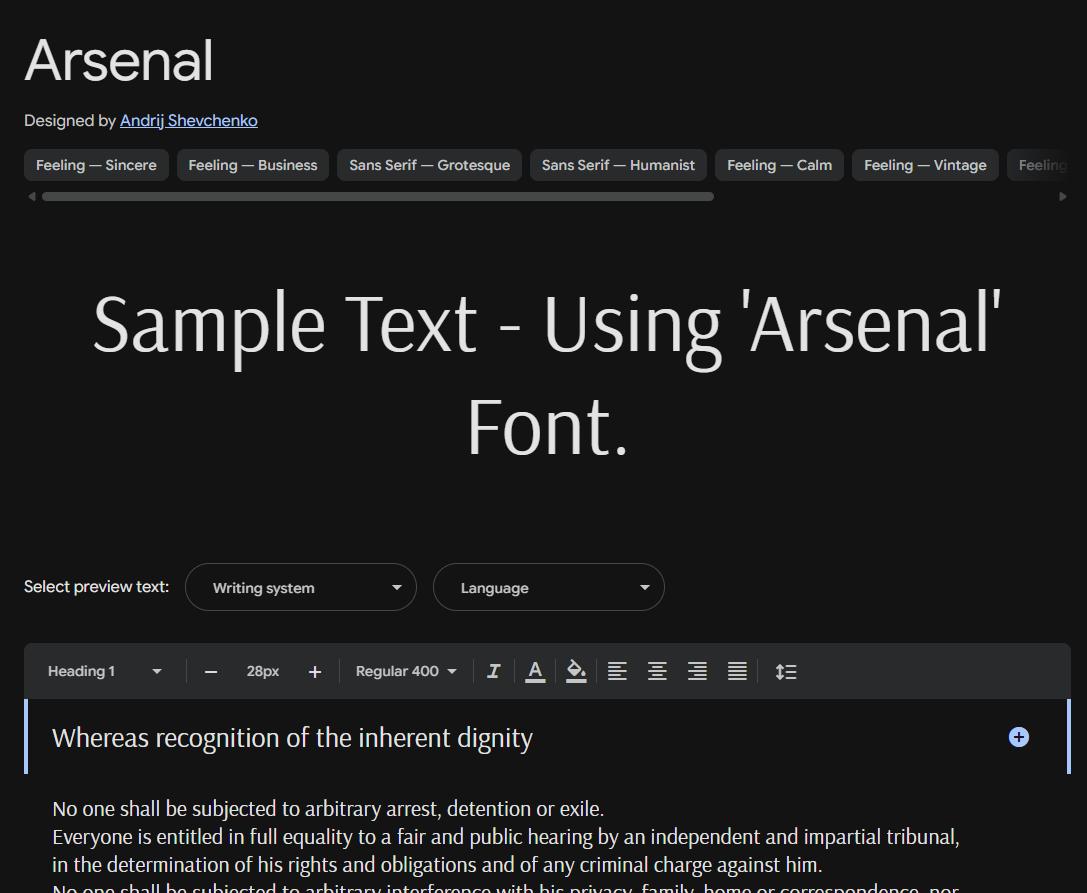Click the blue plus add-block icon
This screenshot has height=893, width=1087.
click(1018, 737)
